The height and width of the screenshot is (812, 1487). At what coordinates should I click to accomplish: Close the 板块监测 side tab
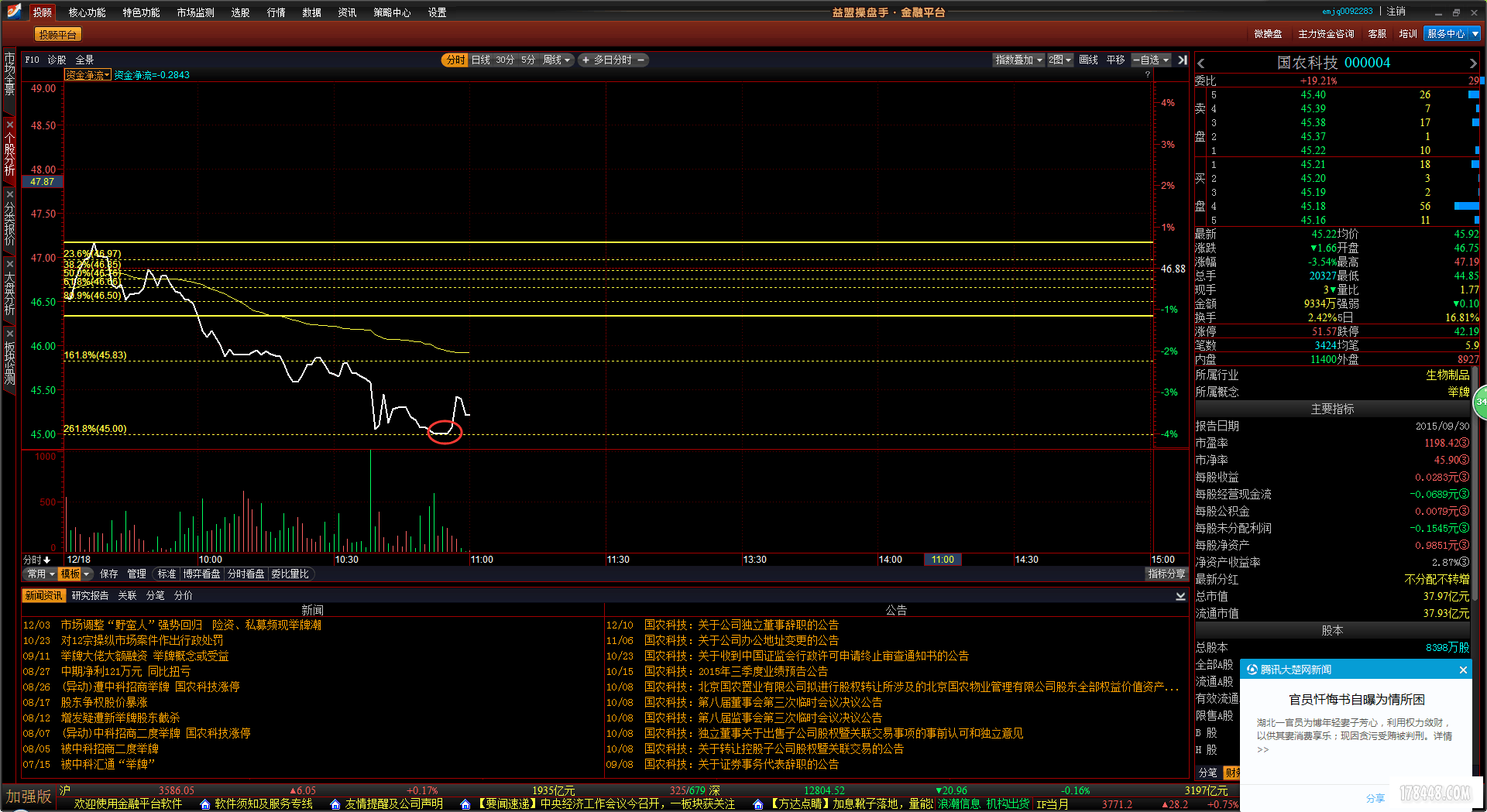pyautogui.click(x=9, y=334)
